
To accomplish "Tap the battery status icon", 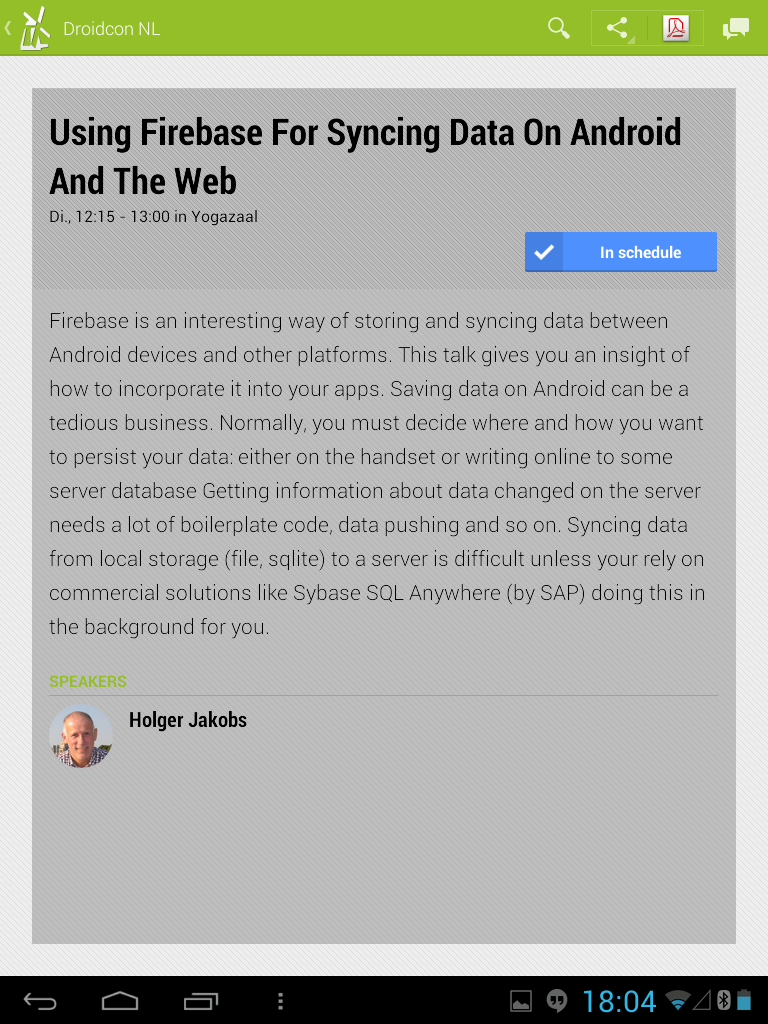I will (744, 1000).
